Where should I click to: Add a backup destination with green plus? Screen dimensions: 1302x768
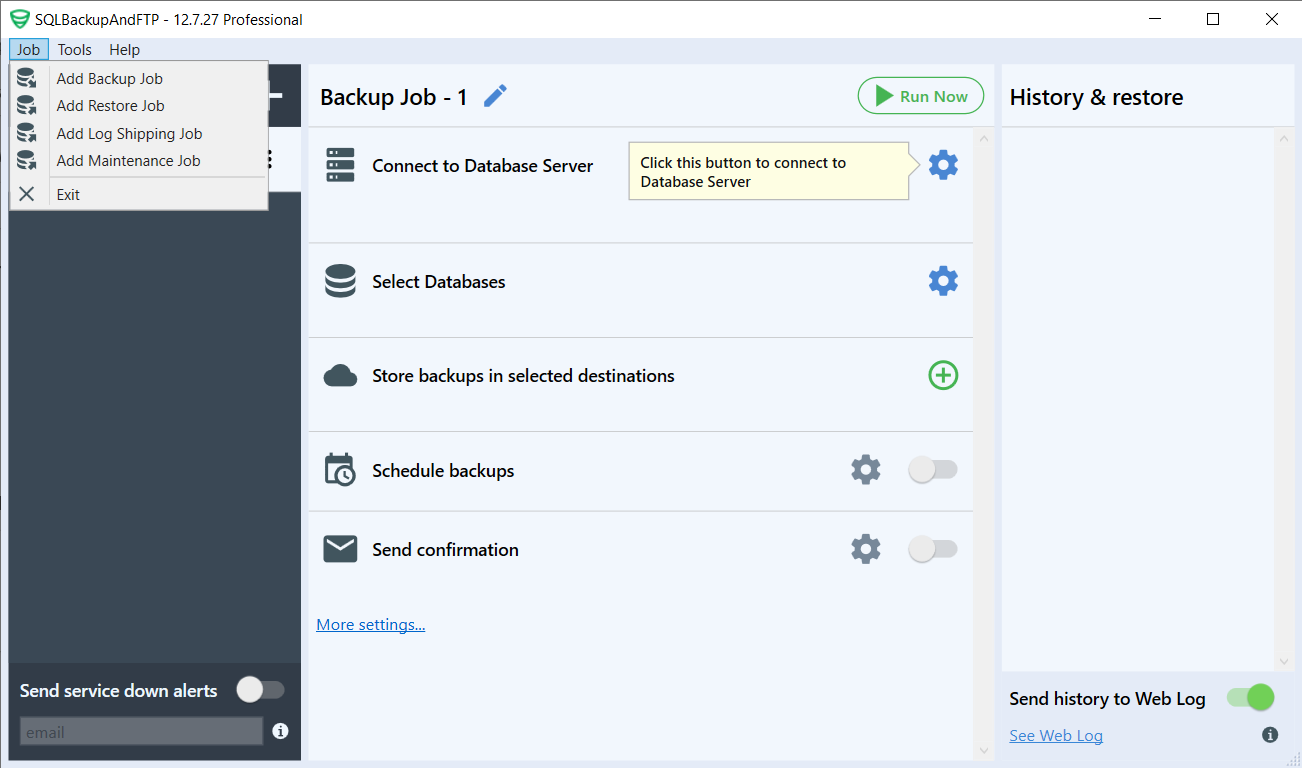(942, 375)
